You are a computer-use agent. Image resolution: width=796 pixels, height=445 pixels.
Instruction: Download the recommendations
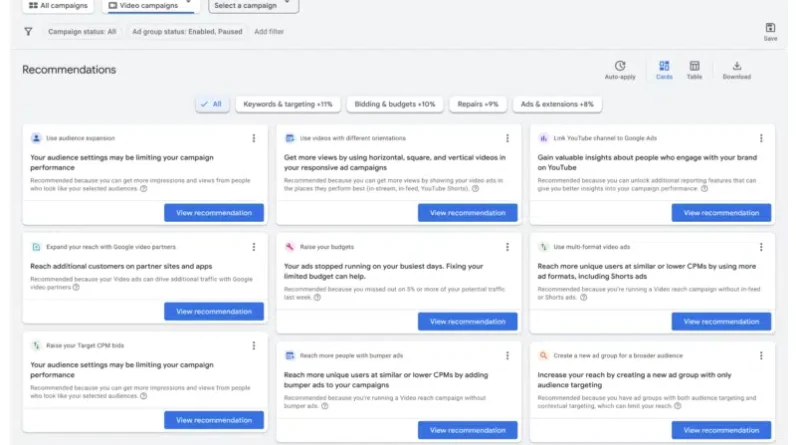tap(737, 70)
